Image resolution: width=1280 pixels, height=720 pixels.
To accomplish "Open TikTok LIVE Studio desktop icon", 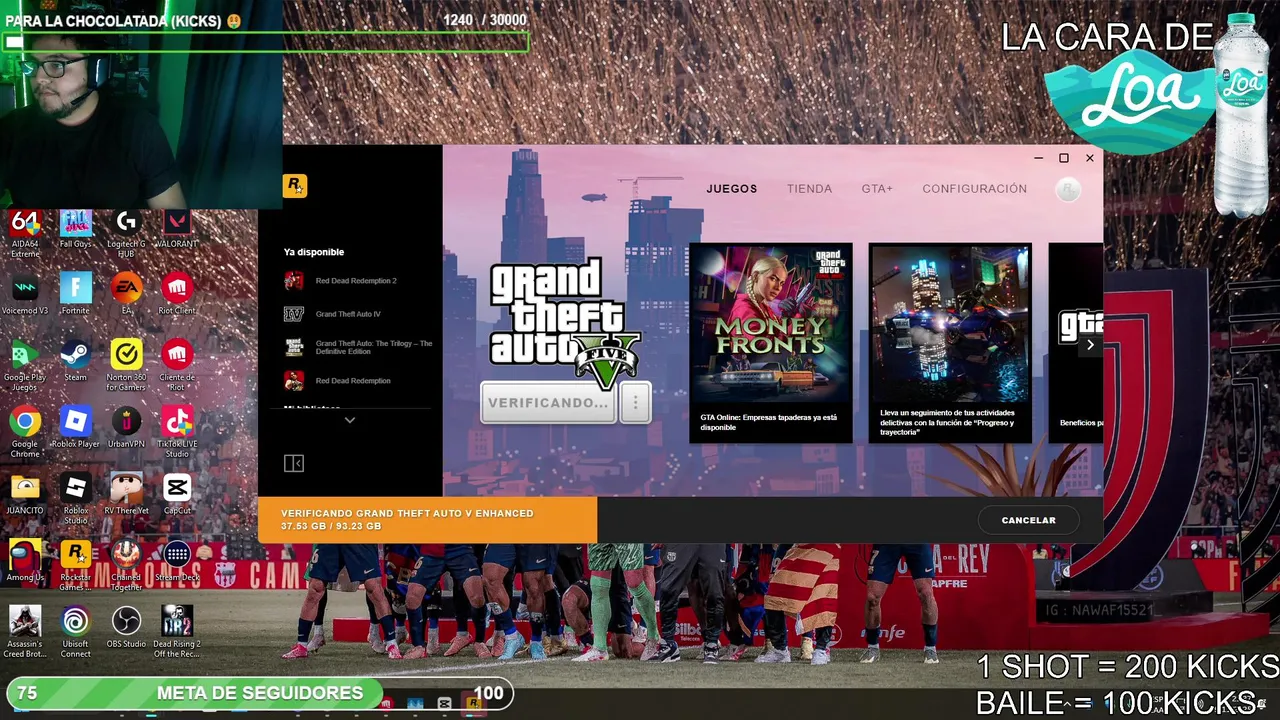I will tap(177, 433).
